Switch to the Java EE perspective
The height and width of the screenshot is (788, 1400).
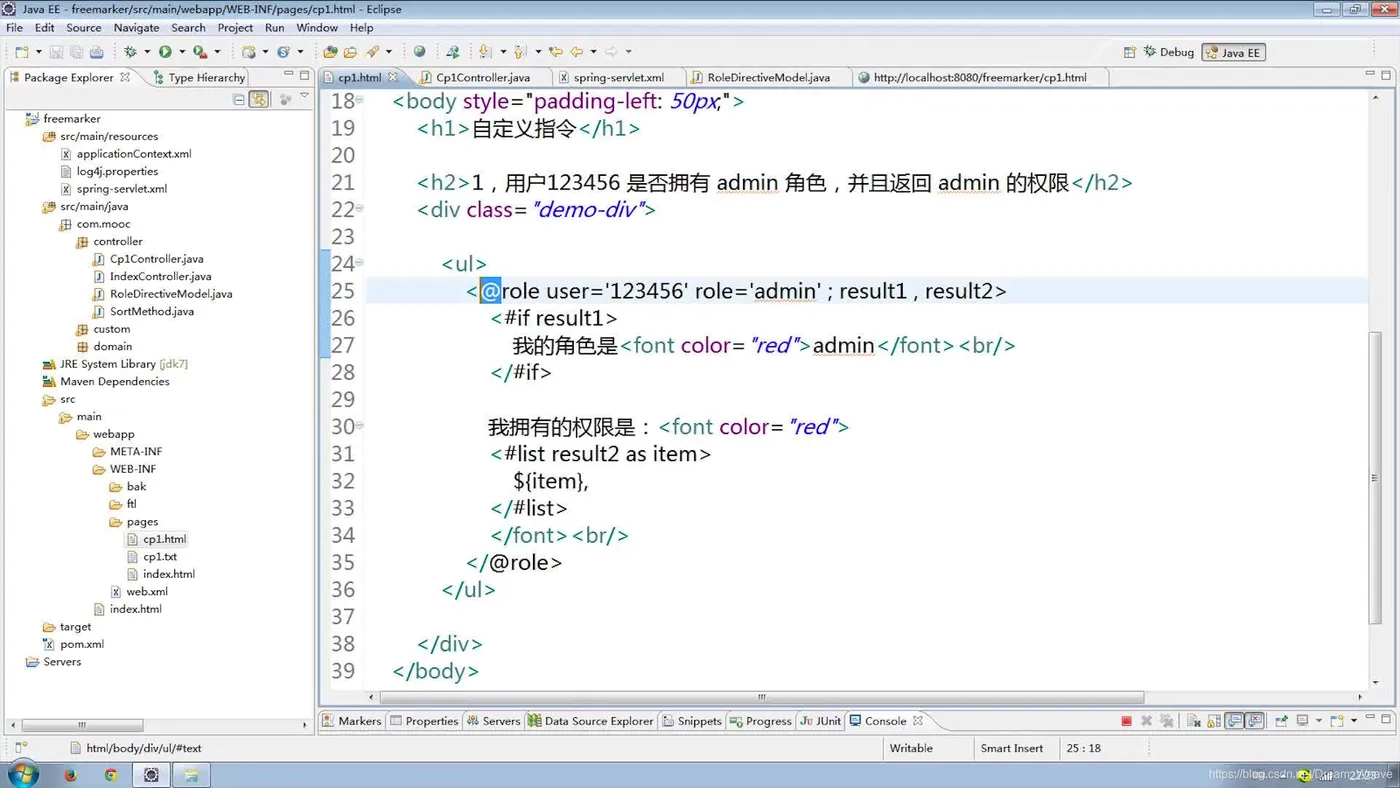1233,52
